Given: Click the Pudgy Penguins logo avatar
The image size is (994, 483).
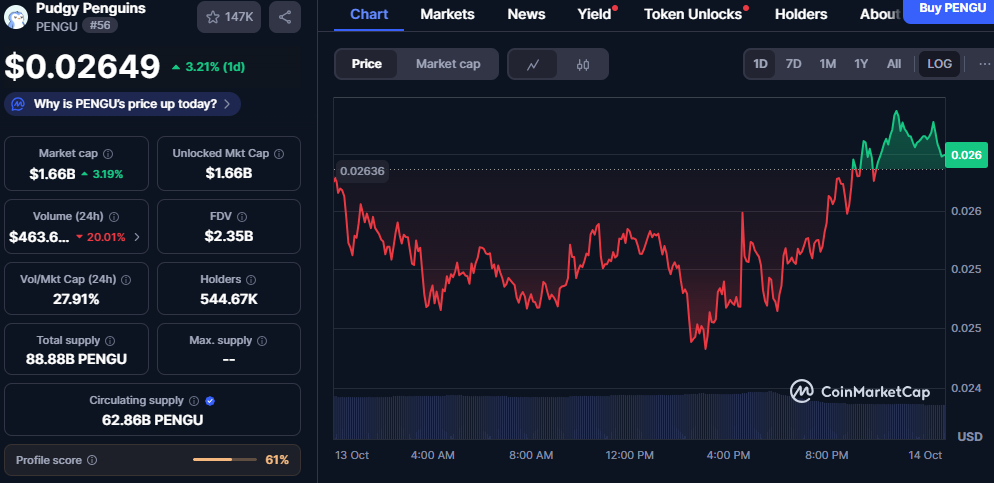Looking at the screenshot, I should click(17, 16).
